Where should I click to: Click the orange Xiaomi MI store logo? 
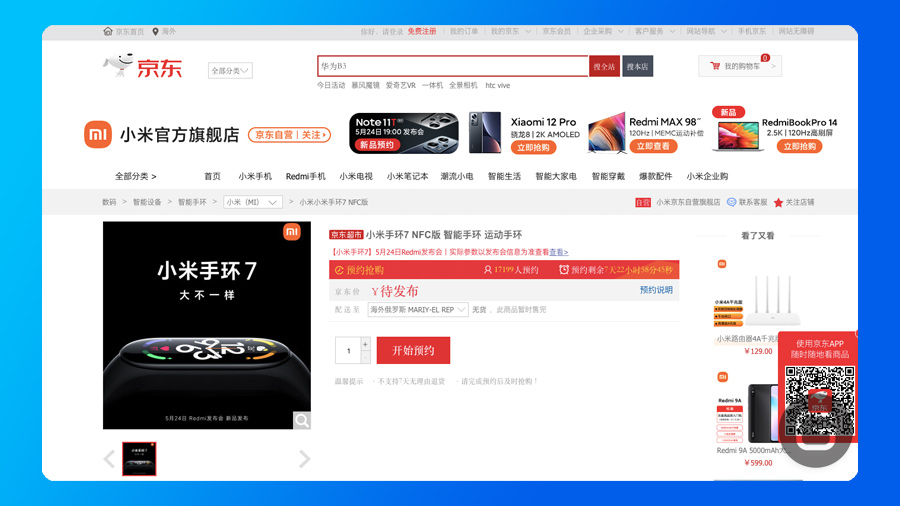pyautogui.click(x=98, y=134)
